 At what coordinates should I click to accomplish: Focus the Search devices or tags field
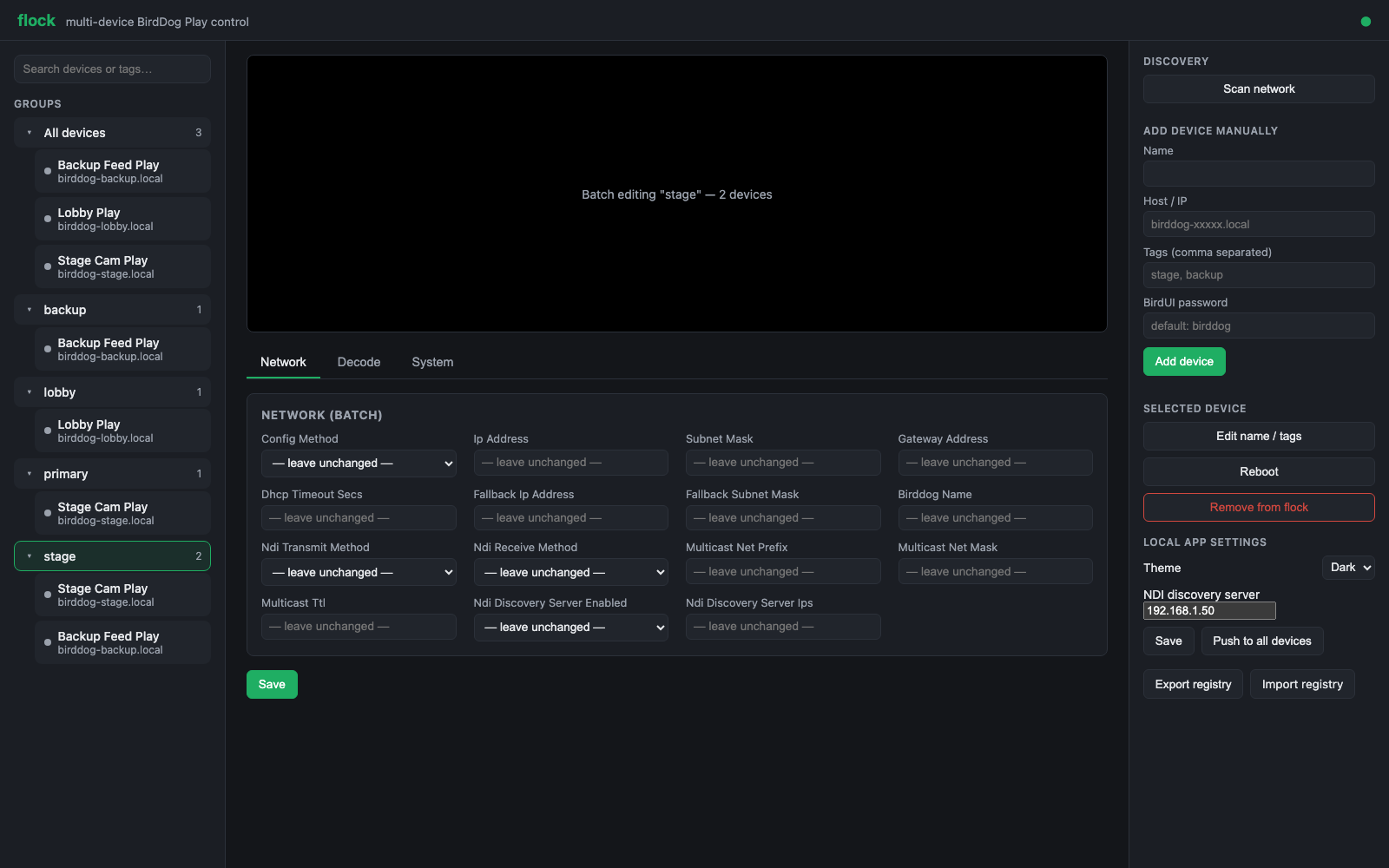(112, 69)
